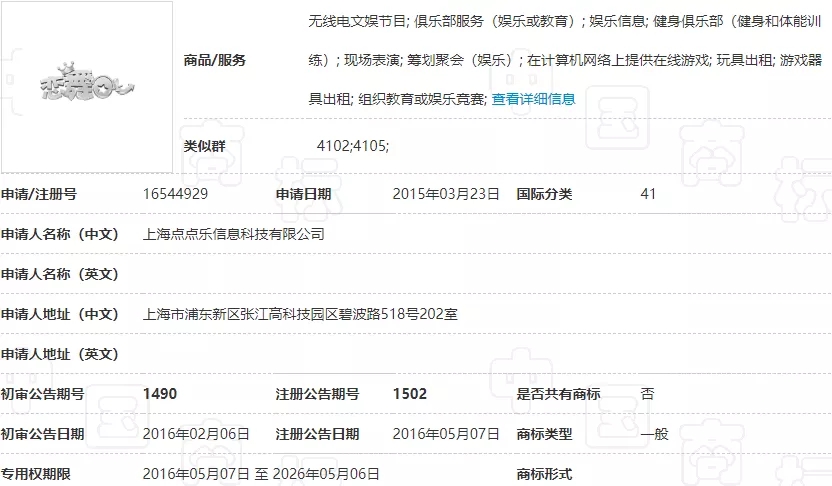Click the registration number 16544929

coord(175,194)
